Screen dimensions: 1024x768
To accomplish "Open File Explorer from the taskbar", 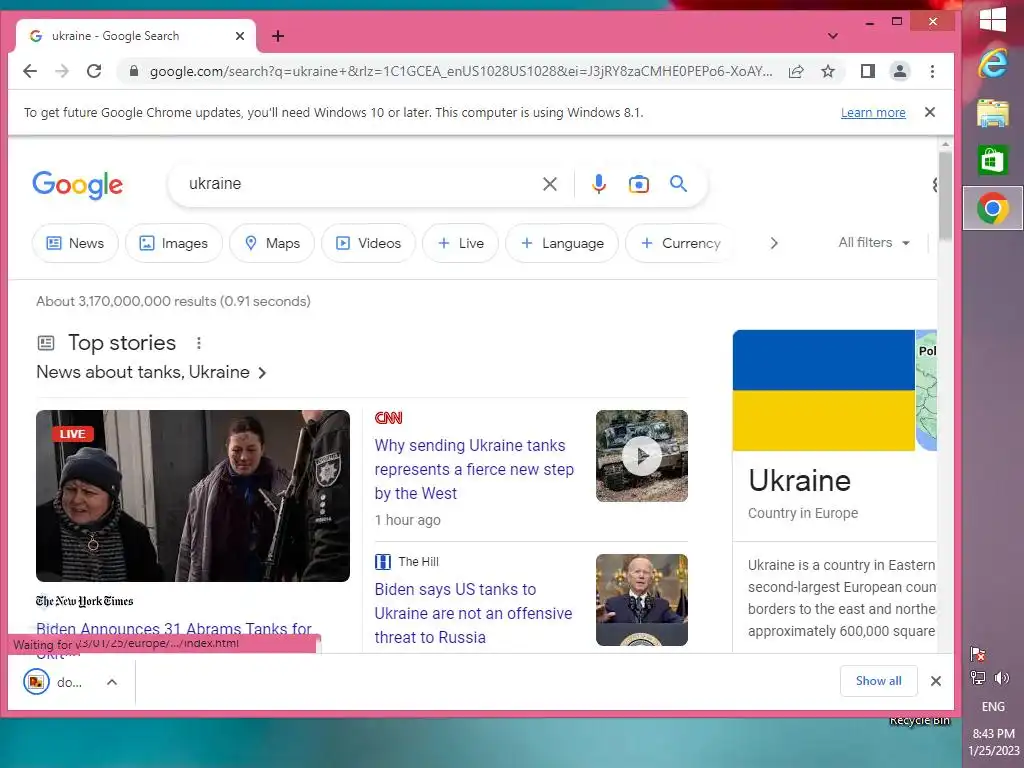I will tap(993, 112).
